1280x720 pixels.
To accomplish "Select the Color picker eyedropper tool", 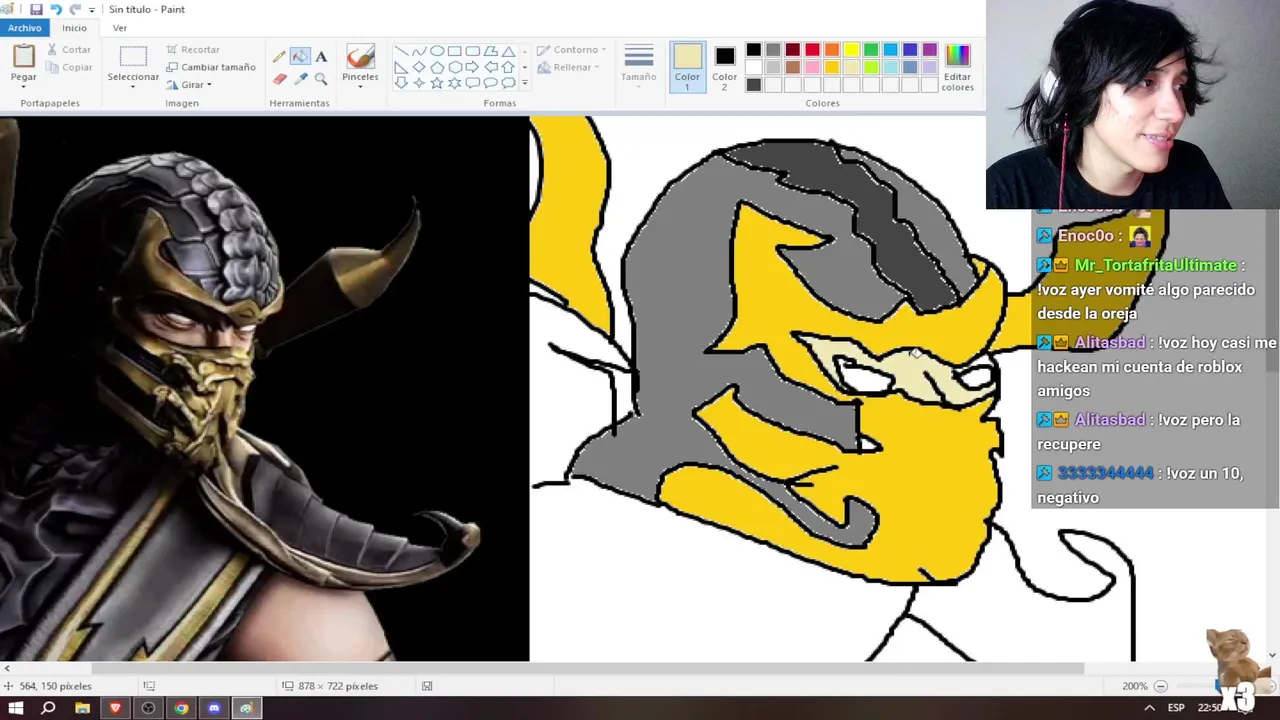I will pos(300,78).
